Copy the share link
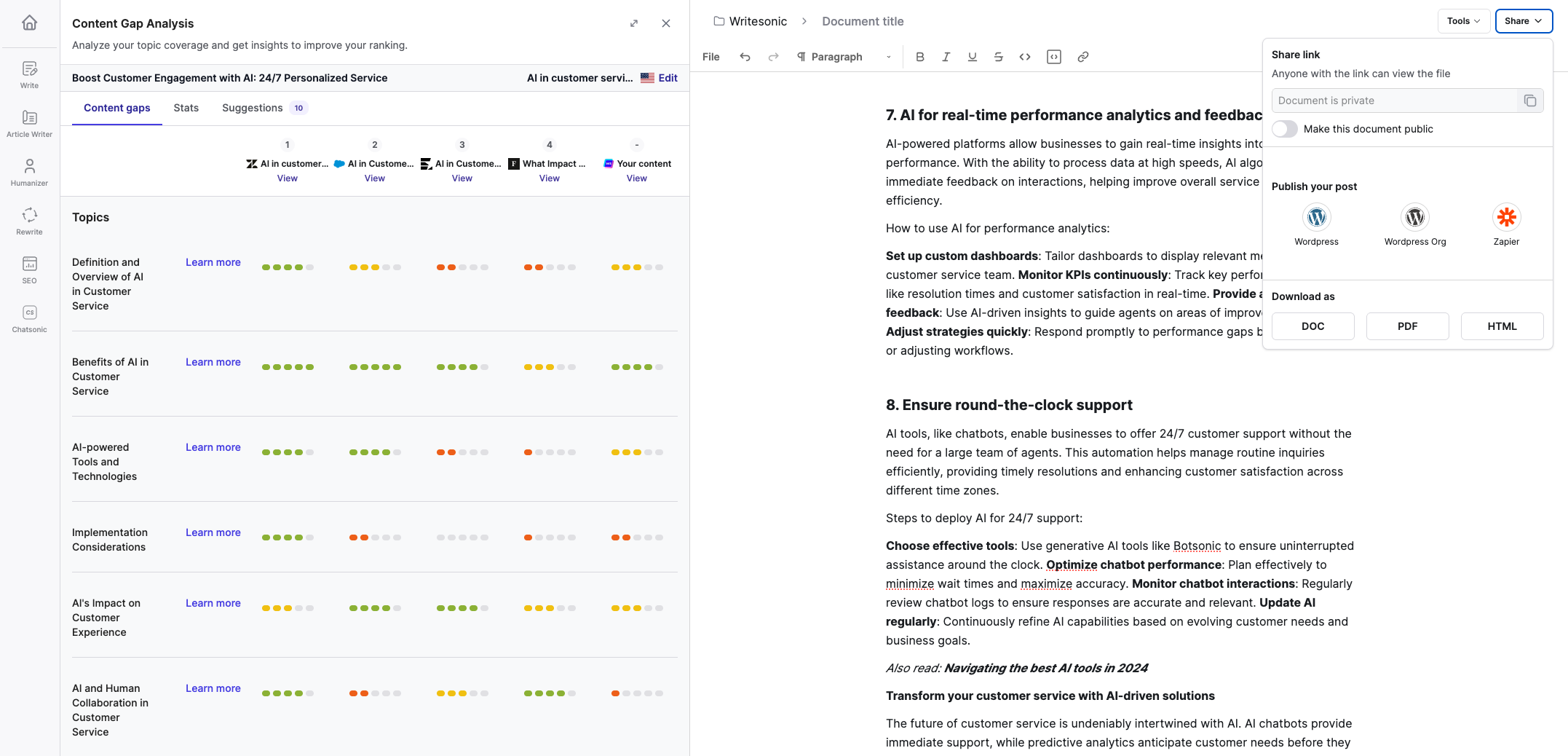 (1530, 101)
